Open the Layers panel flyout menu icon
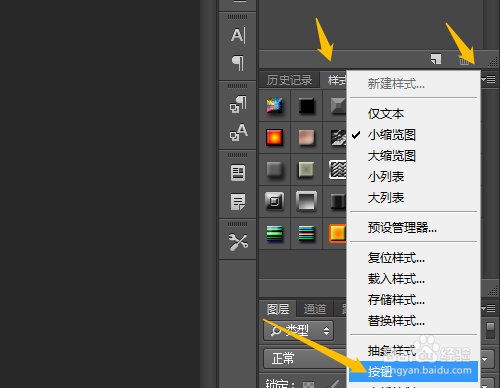The height and width of the screenshot is (388, 500). (x=489, y=309)
